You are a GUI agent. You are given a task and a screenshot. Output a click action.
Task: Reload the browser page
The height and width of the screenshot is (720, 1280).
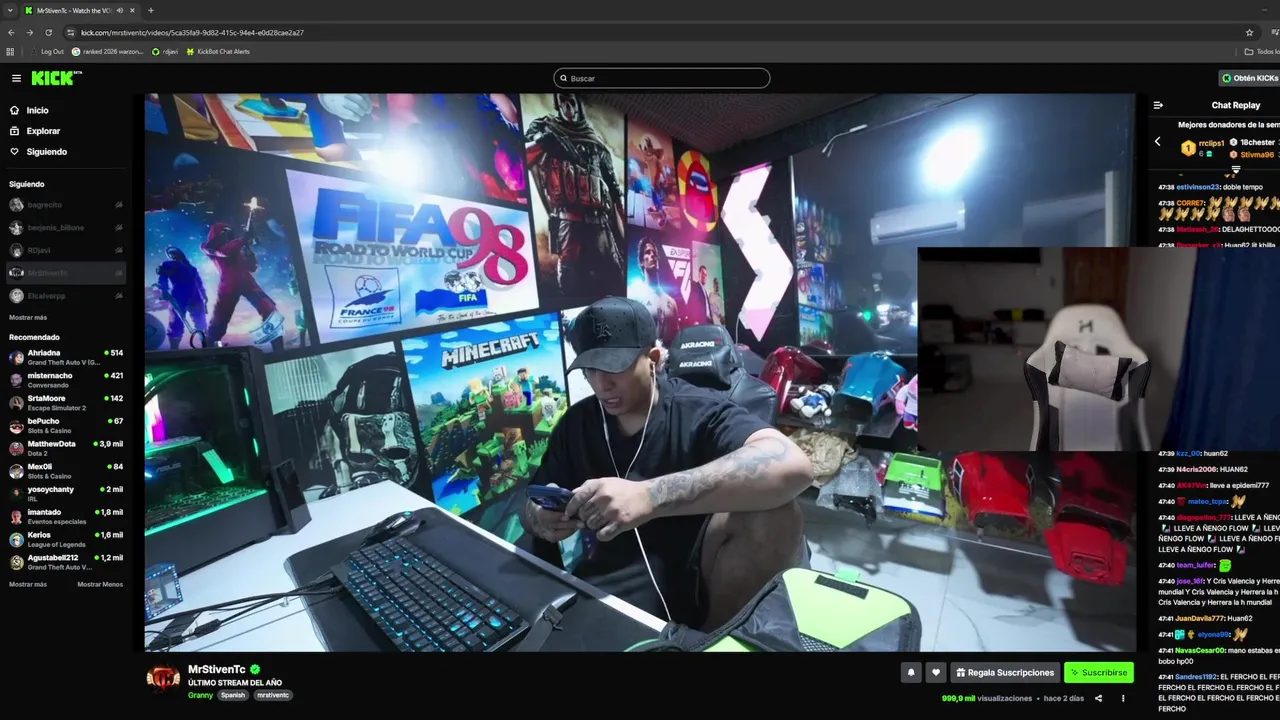pos(48,32)
